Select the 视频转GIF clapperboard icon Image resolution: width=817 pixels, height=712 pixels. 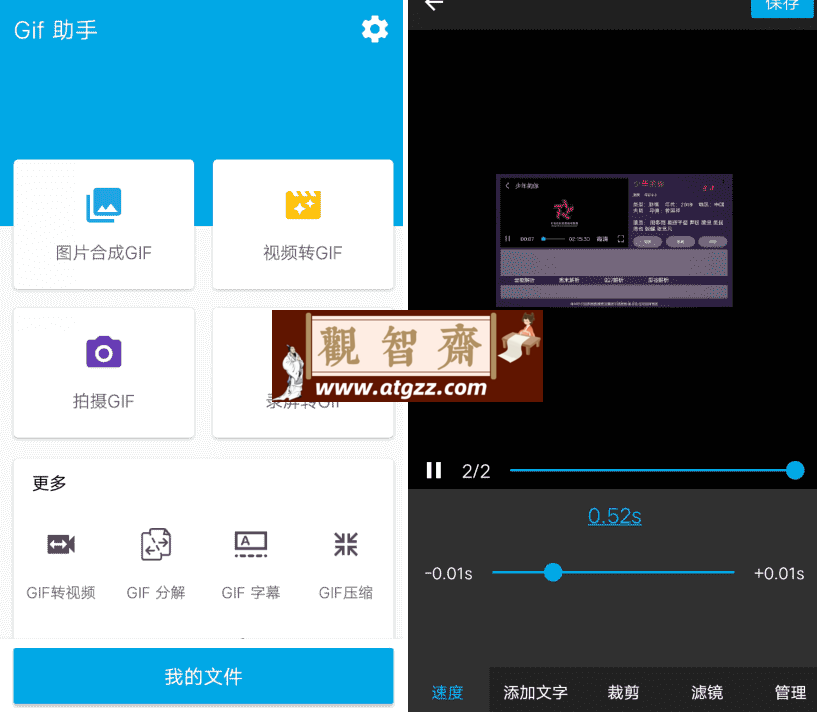(303, 205)
